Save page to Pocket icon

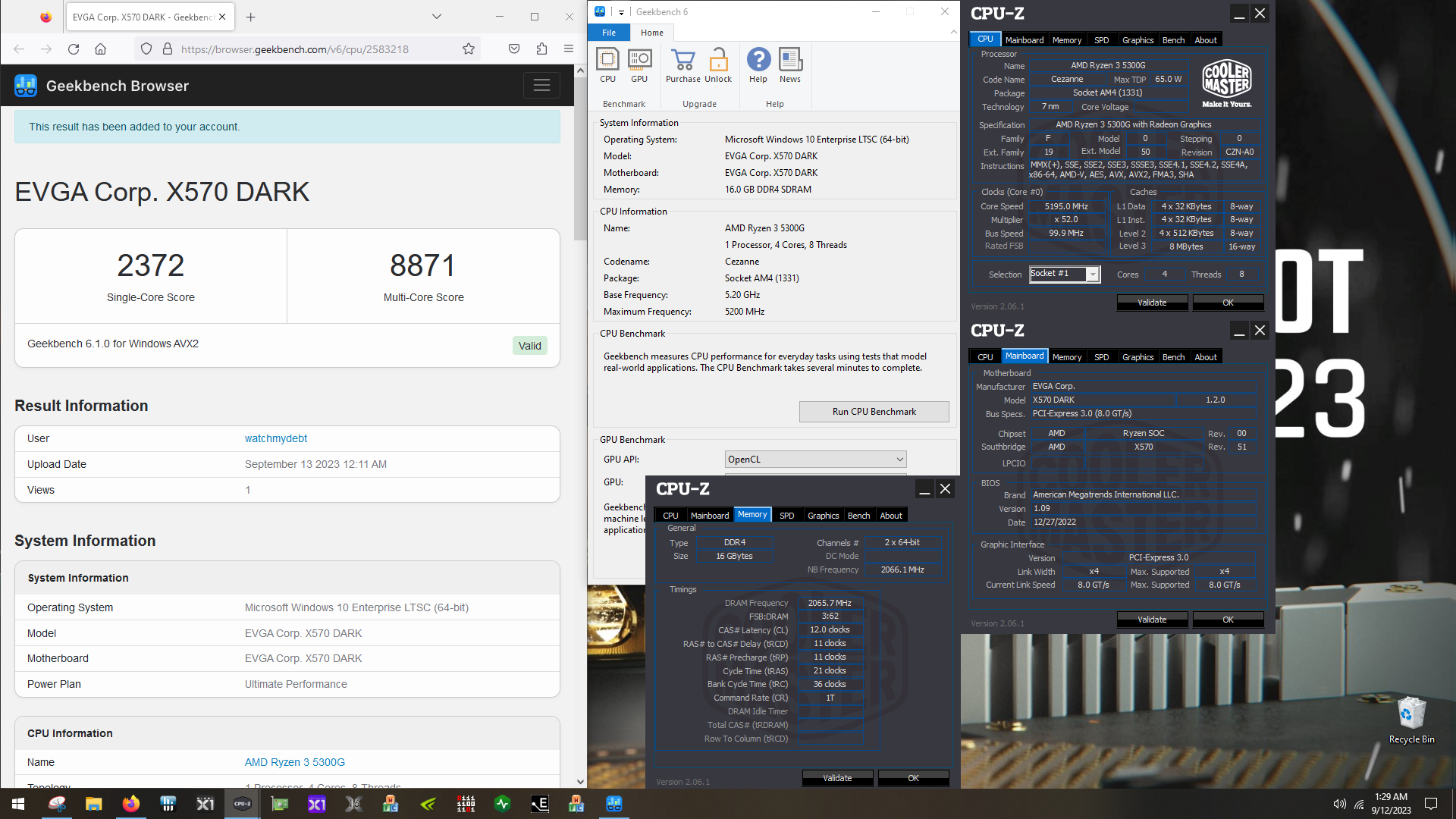click(x=514, y=49)
